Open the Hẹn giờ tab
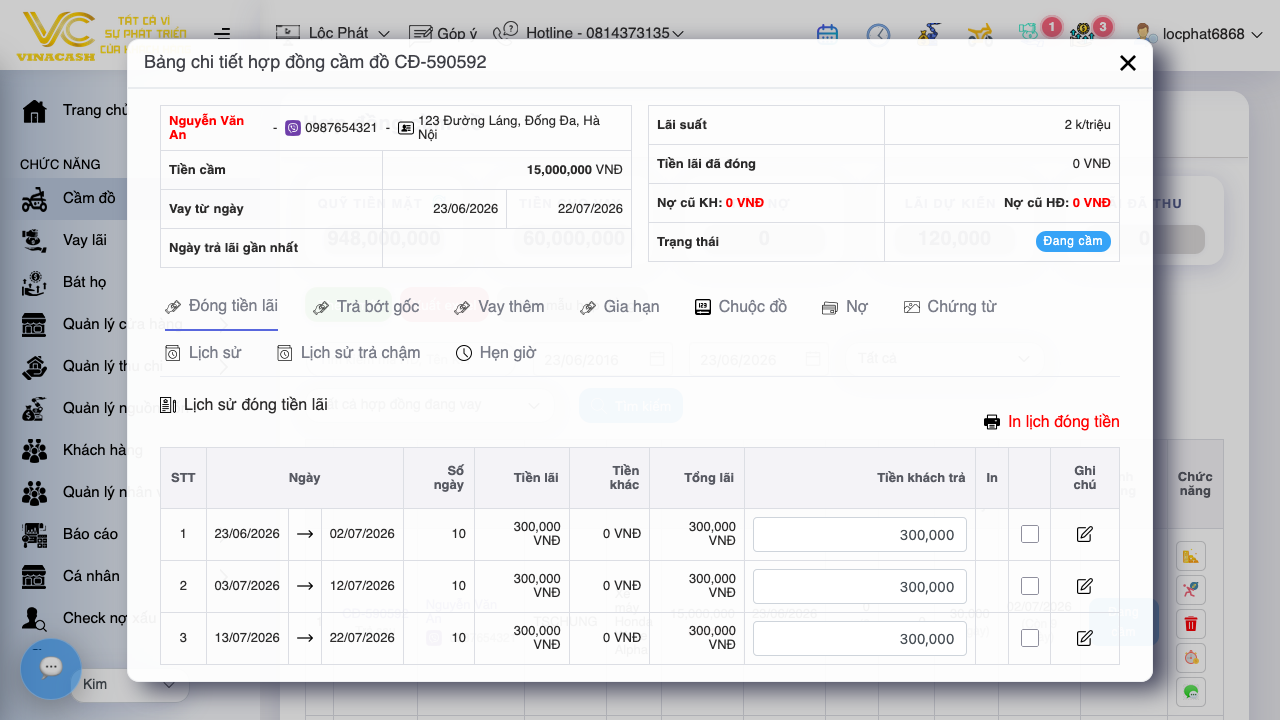This screenshot has width=1280, height=720. coord(496,353)
